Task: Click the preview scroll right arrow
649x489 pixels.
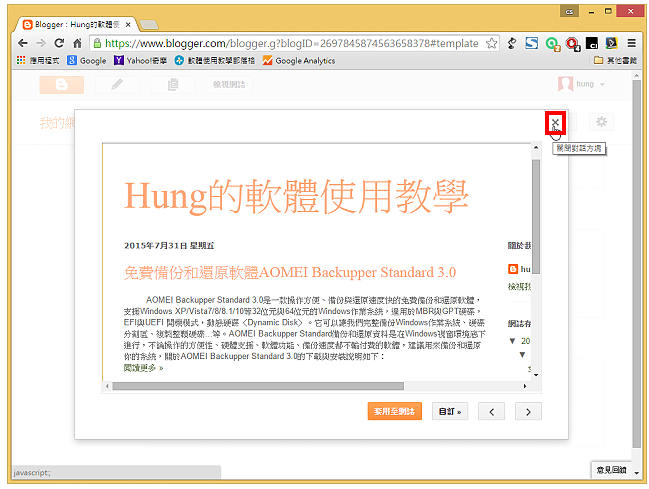Action: click(x=525, y=386)
